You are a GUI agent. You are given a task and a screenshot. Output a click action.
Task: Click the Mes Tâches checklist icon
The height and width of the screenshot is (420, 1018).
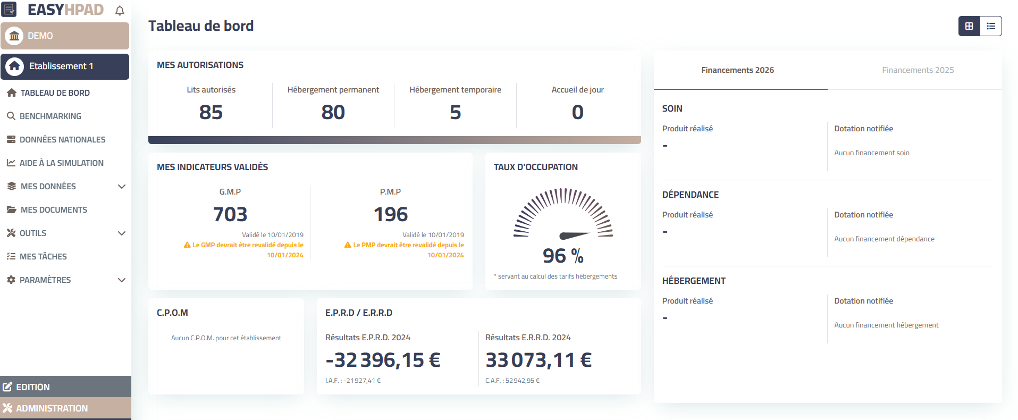pyautogui.click(x=11, y=256)
